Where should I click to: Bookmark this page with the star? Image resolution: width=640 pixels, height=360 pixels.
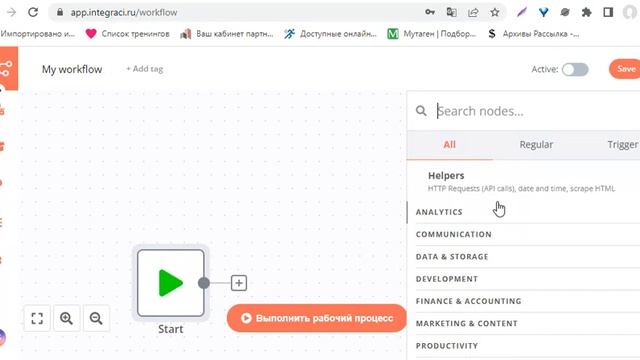495,12
